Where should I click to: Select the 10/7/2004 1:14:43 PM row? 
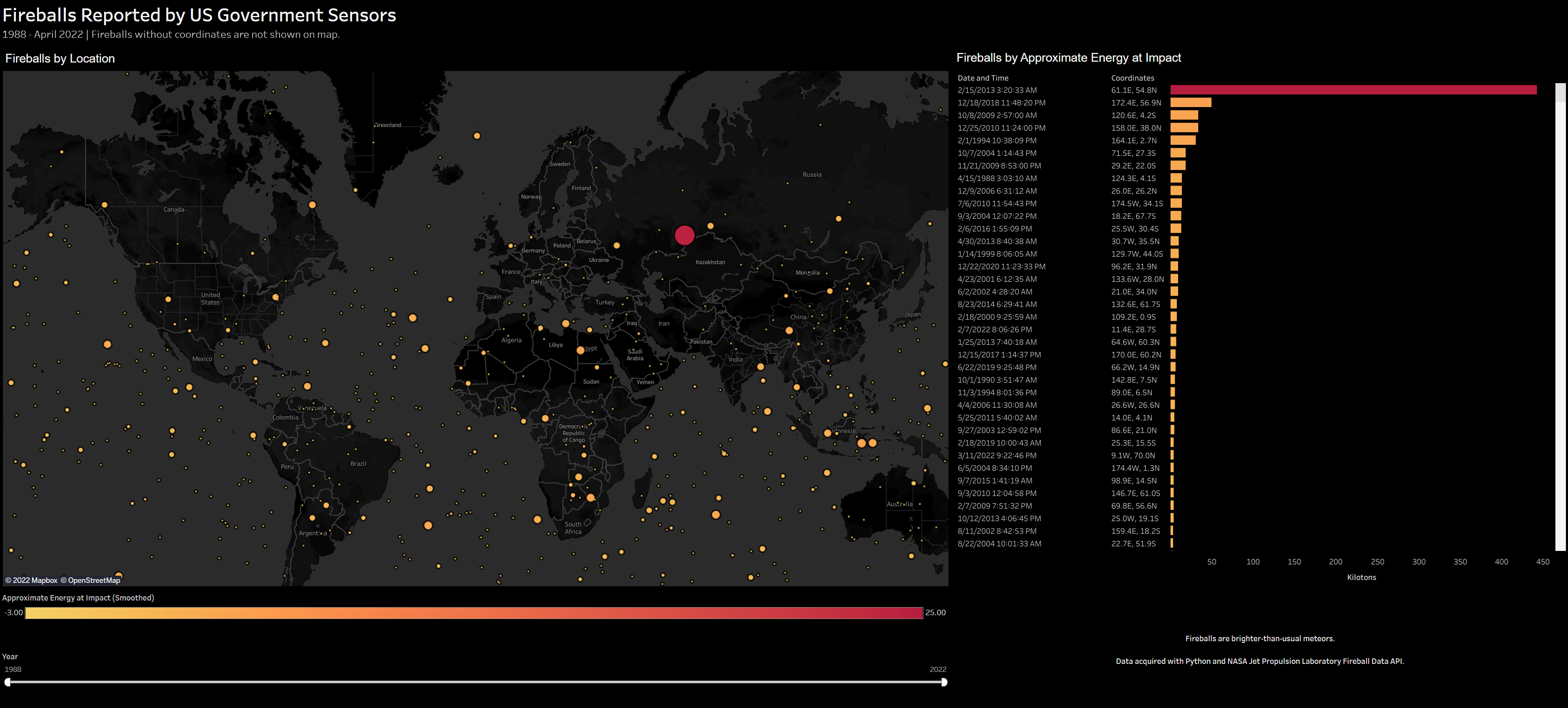pyautogui.click(x=996, y=153)
